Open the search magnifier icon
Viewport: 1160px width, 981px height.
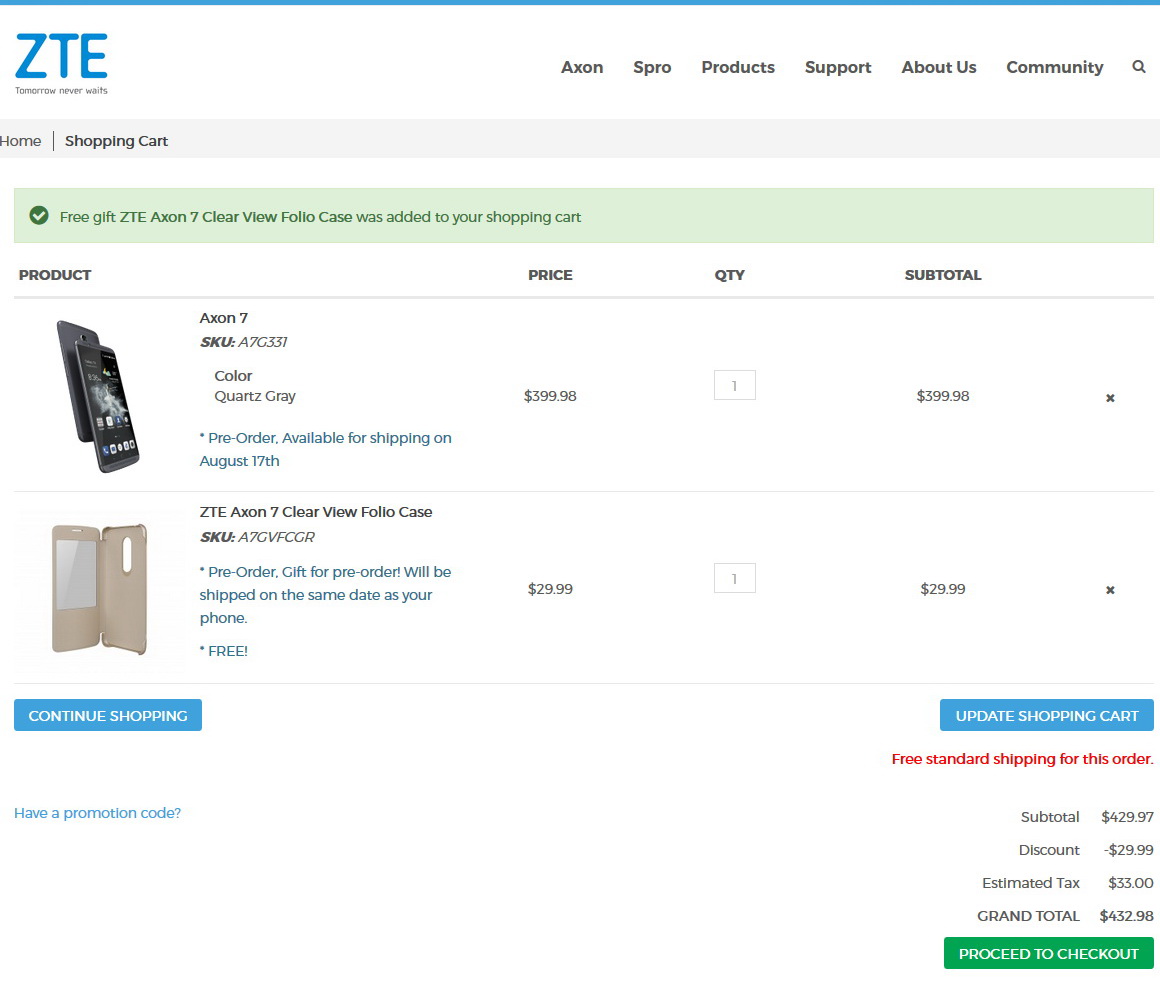(x=1138, y=67)
